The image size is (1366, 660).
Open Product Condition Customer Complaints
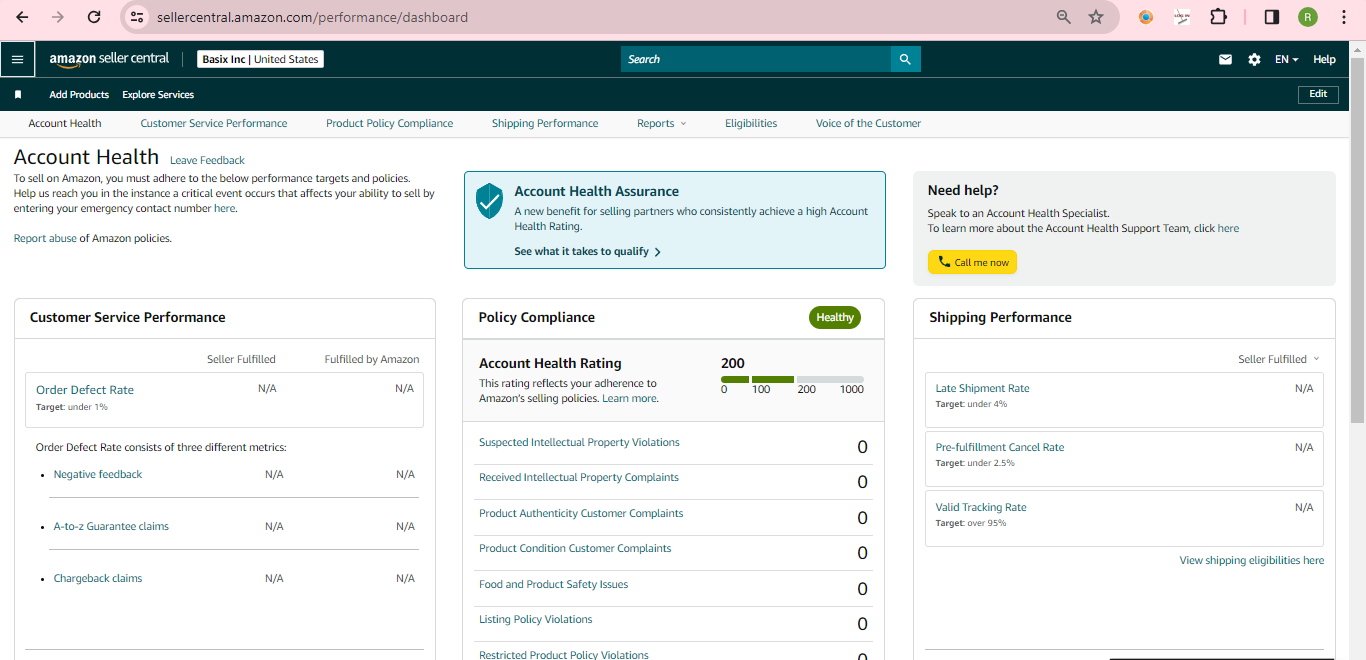click(x=575, y=548)
